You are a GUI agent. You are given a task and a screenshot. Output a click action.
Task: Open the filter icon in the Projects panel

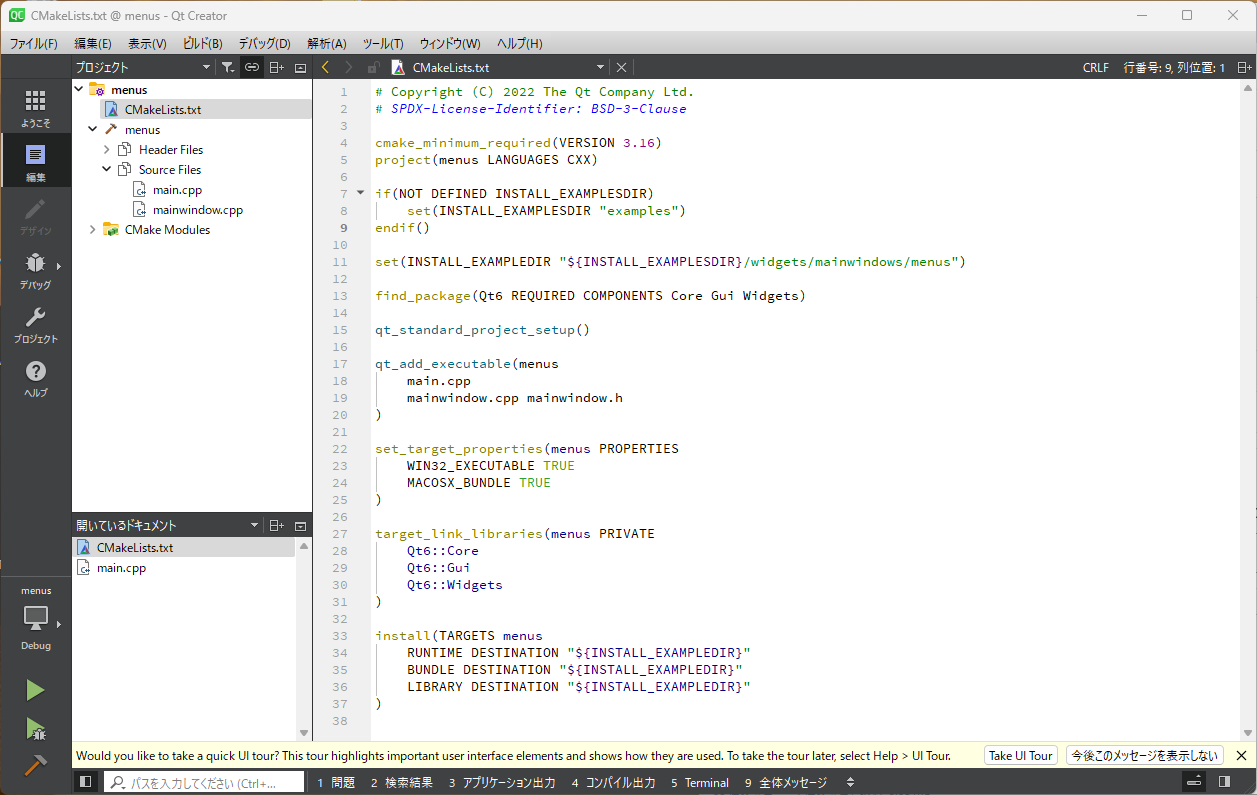coord(228,67)
